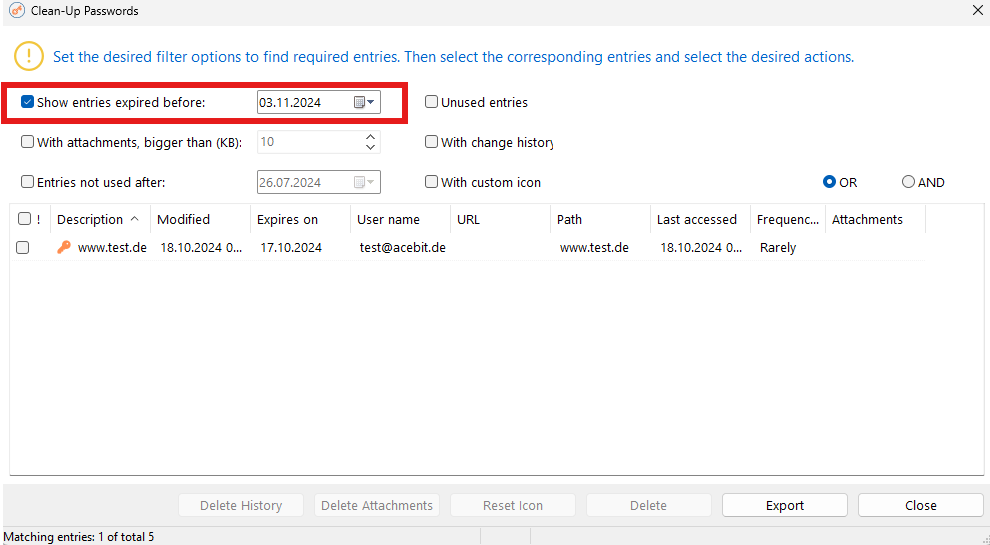Screen dimensions: 990x545
Task: Decrease attachment size with down arrow
Action: pos(371,147)
